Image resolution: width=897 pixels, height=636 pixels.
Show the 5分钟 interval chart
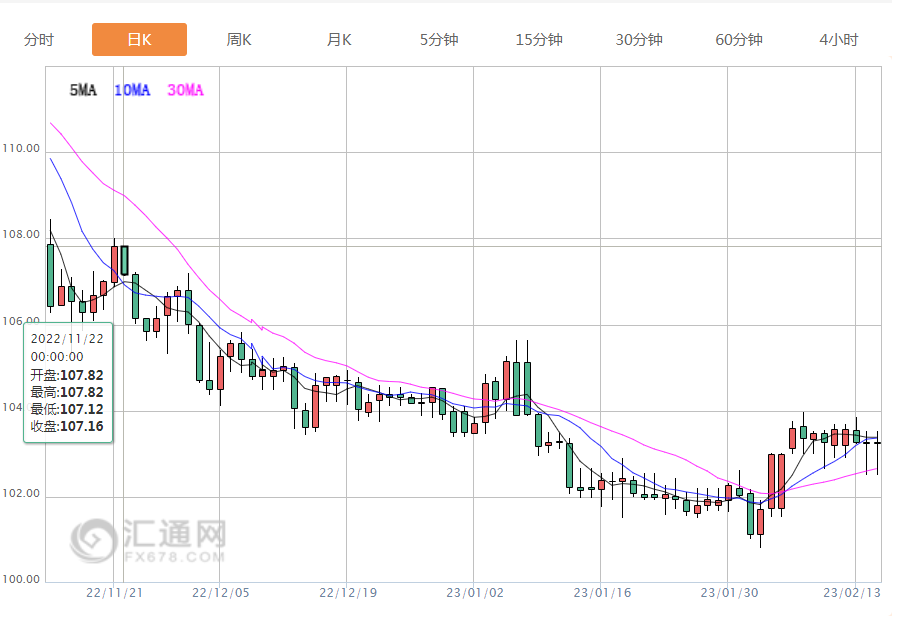coord(439,40)
